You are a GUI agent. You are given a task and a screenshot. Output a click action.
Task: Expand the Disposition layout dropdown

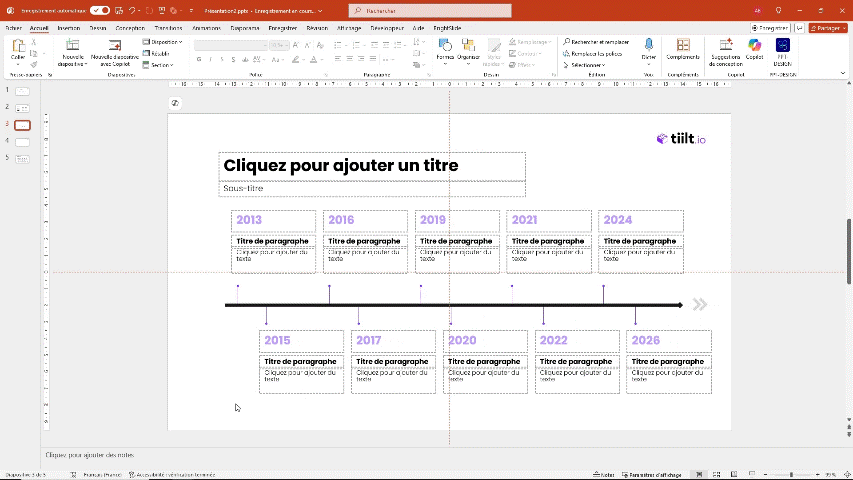pyautogui.click(x=163, y=42)
